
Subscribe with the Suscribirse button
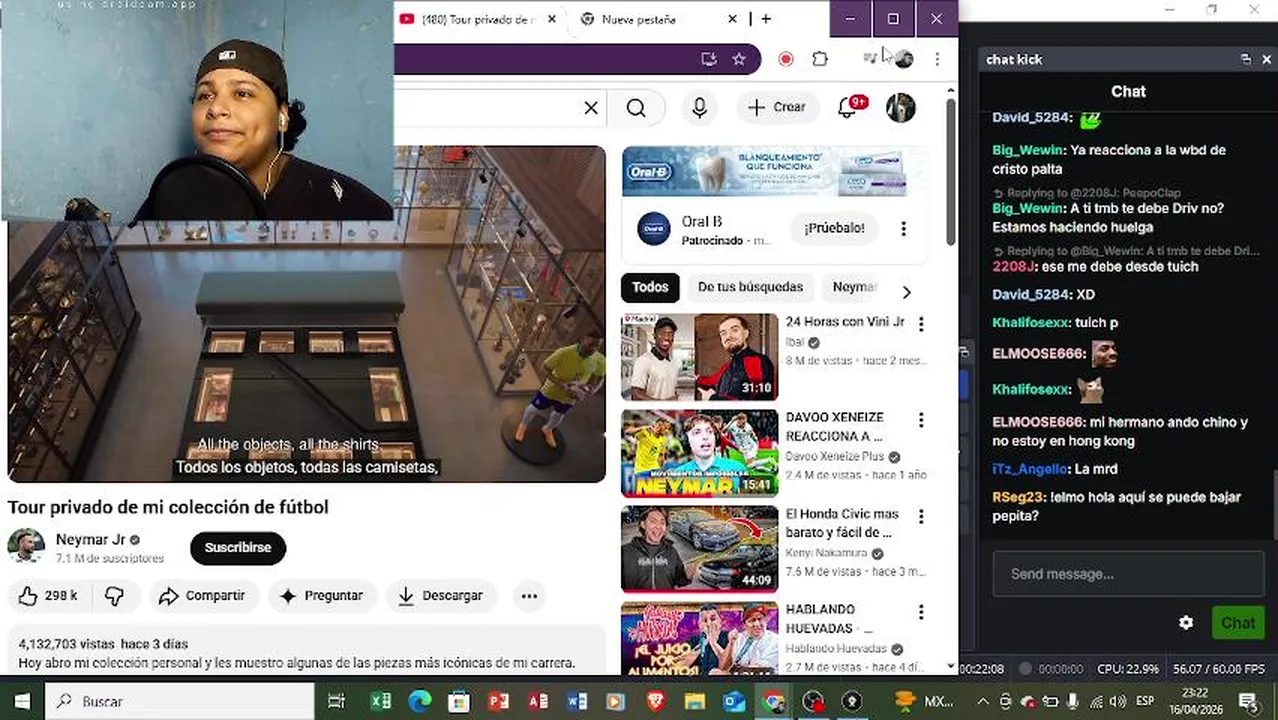point(238,547)
